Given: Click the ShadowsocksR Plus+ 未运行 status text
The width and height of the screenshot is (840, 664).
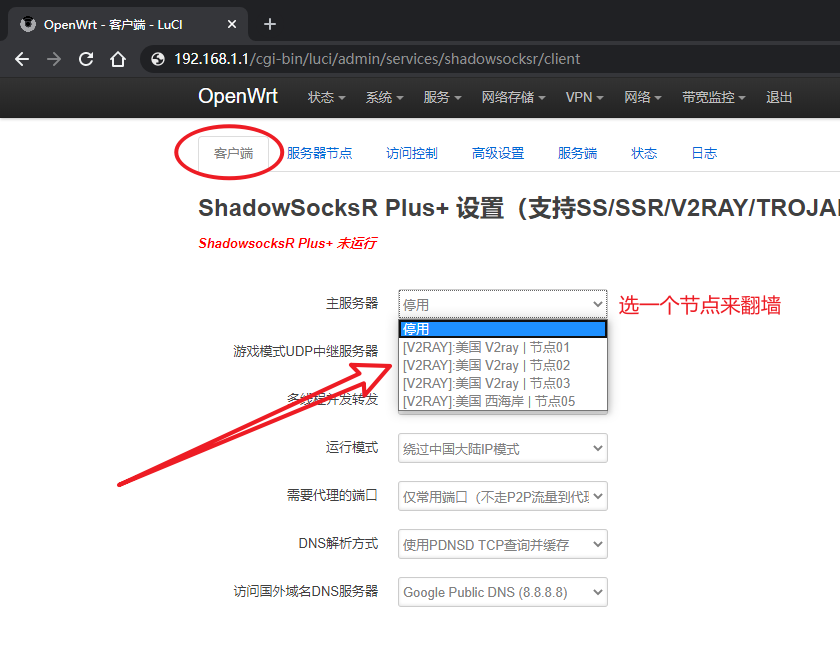Looking at the screenshot, I should pos(288,243).
